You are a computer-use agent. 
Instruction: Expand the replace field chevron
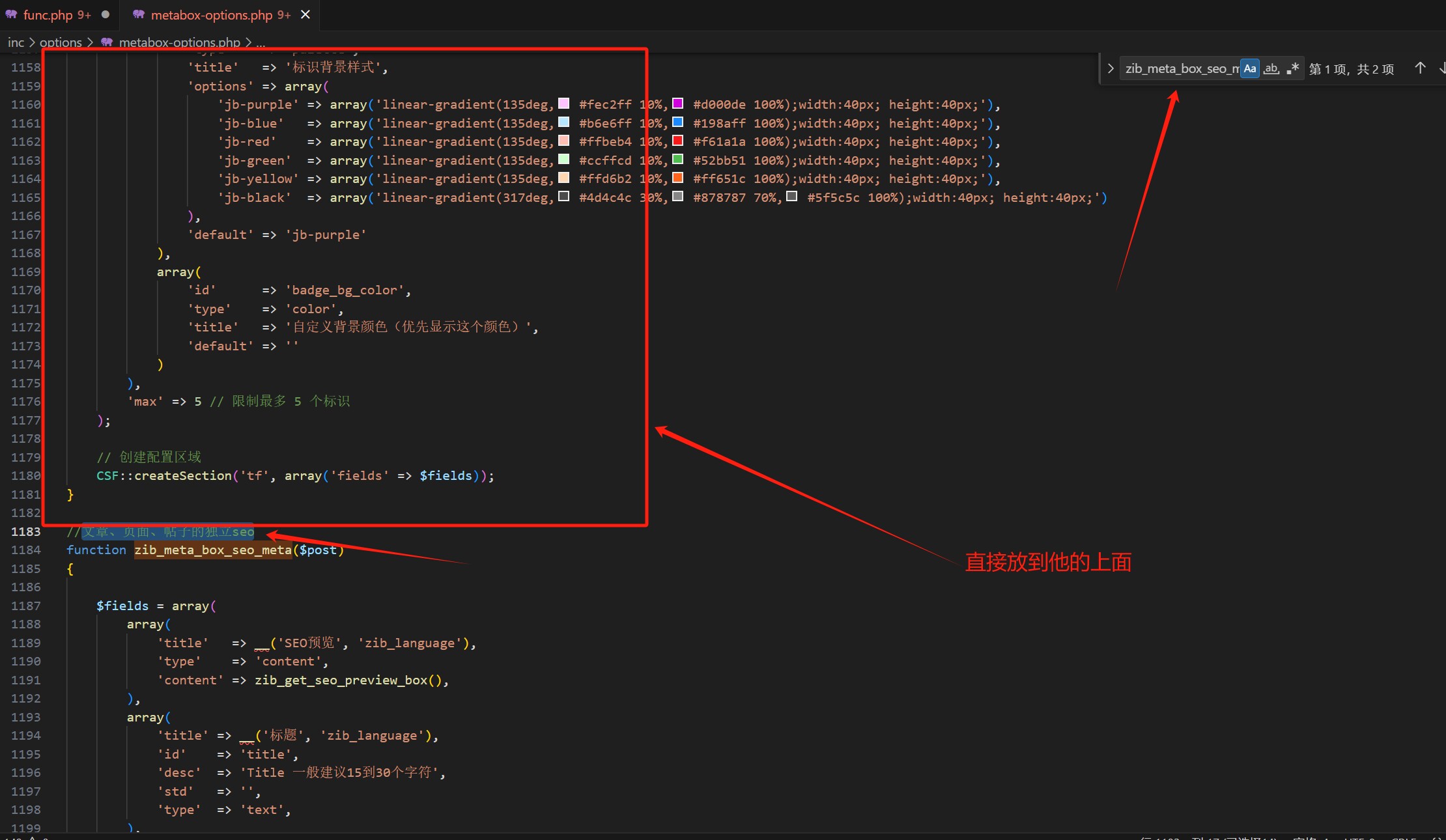[x=1111, y=68]
